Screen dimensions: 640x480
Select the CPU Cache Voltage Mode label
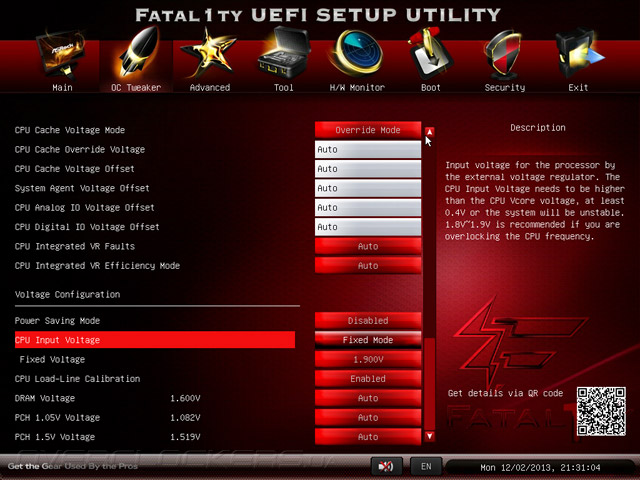tap(70, 130)
